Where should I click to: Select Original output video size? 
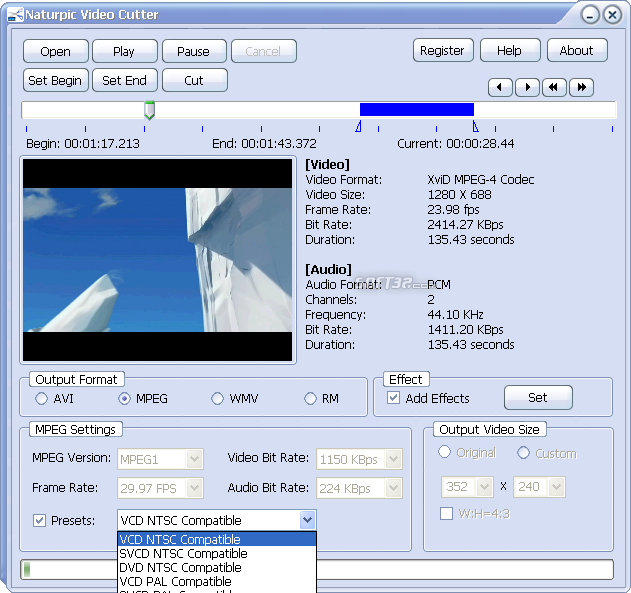click(444, 452)
